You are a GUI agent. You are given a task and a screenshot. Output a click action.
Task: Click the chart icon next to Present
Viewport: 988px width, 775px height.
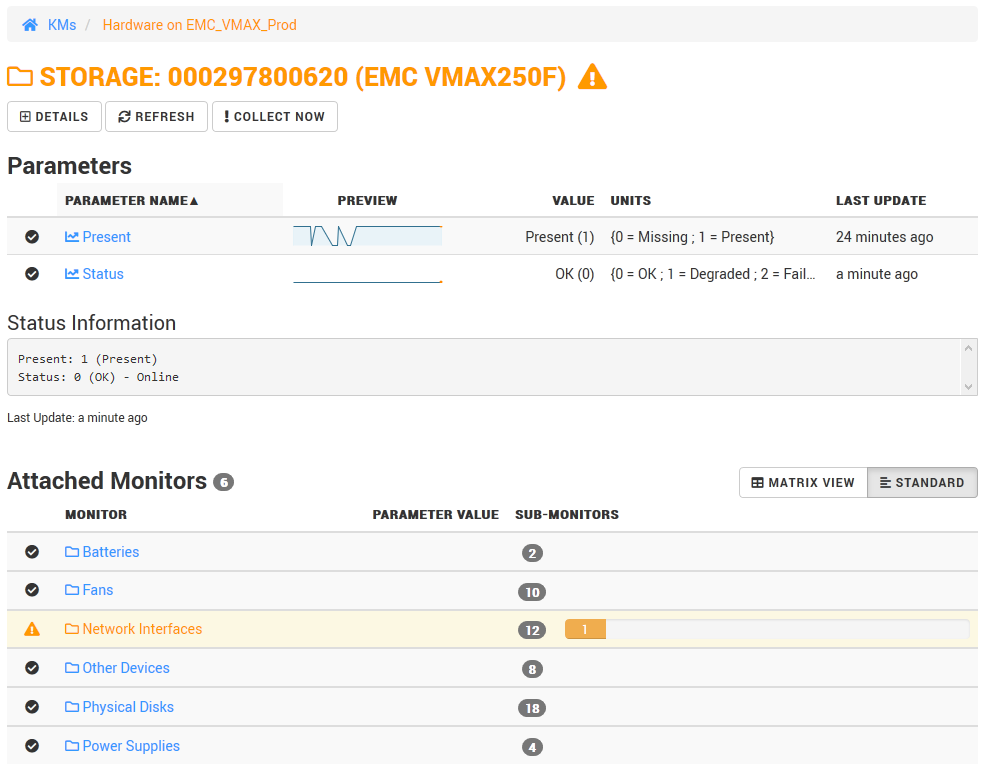(x=72, y=237)
